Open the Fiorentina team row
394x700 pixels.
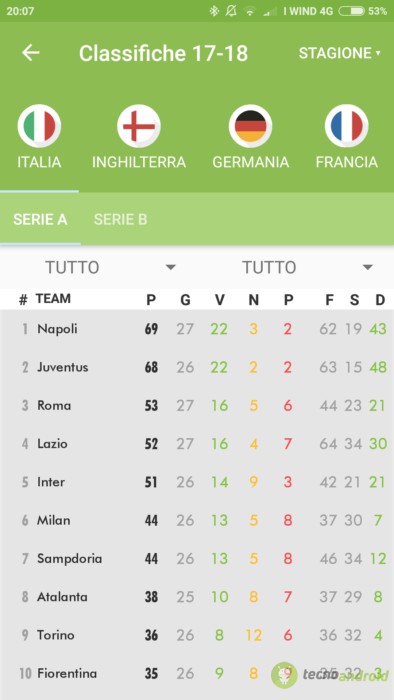[x=197, y=674]
